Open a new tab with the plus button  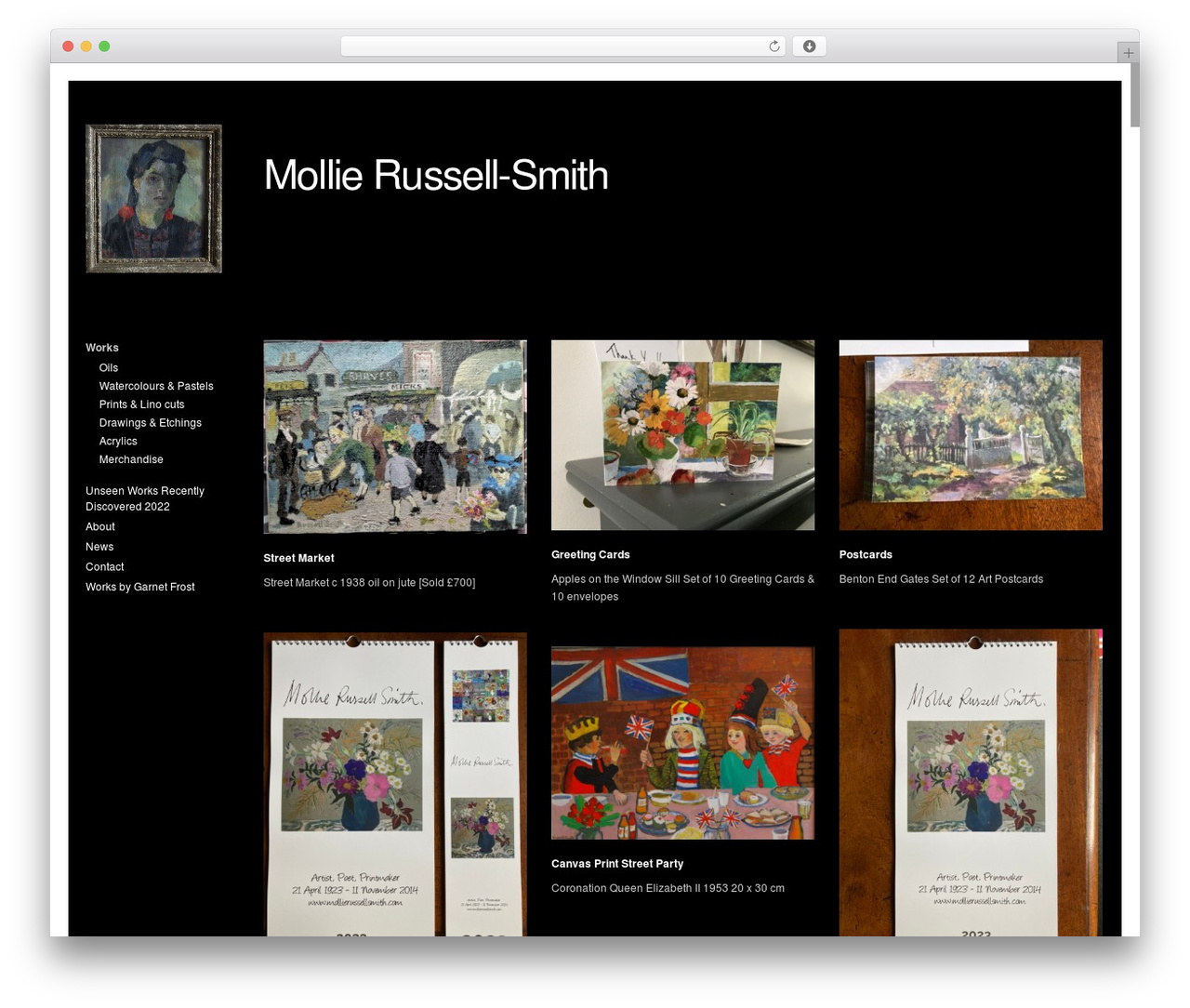tap(1128, 53)
